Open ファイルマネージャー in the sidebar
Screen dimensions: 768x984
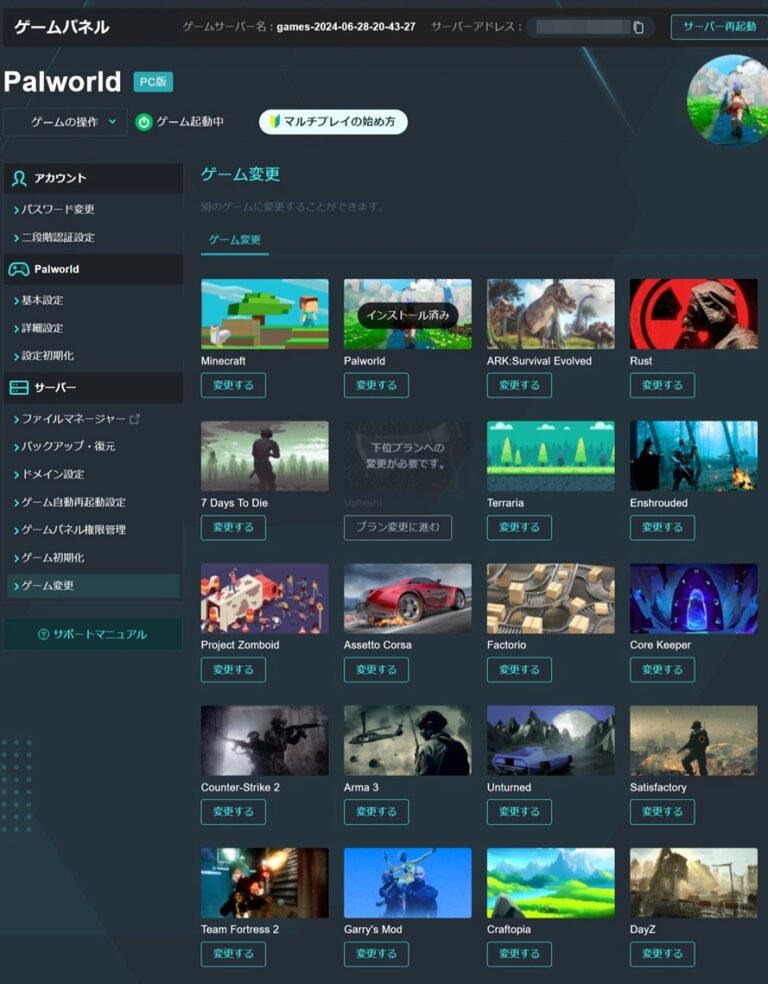73,419
